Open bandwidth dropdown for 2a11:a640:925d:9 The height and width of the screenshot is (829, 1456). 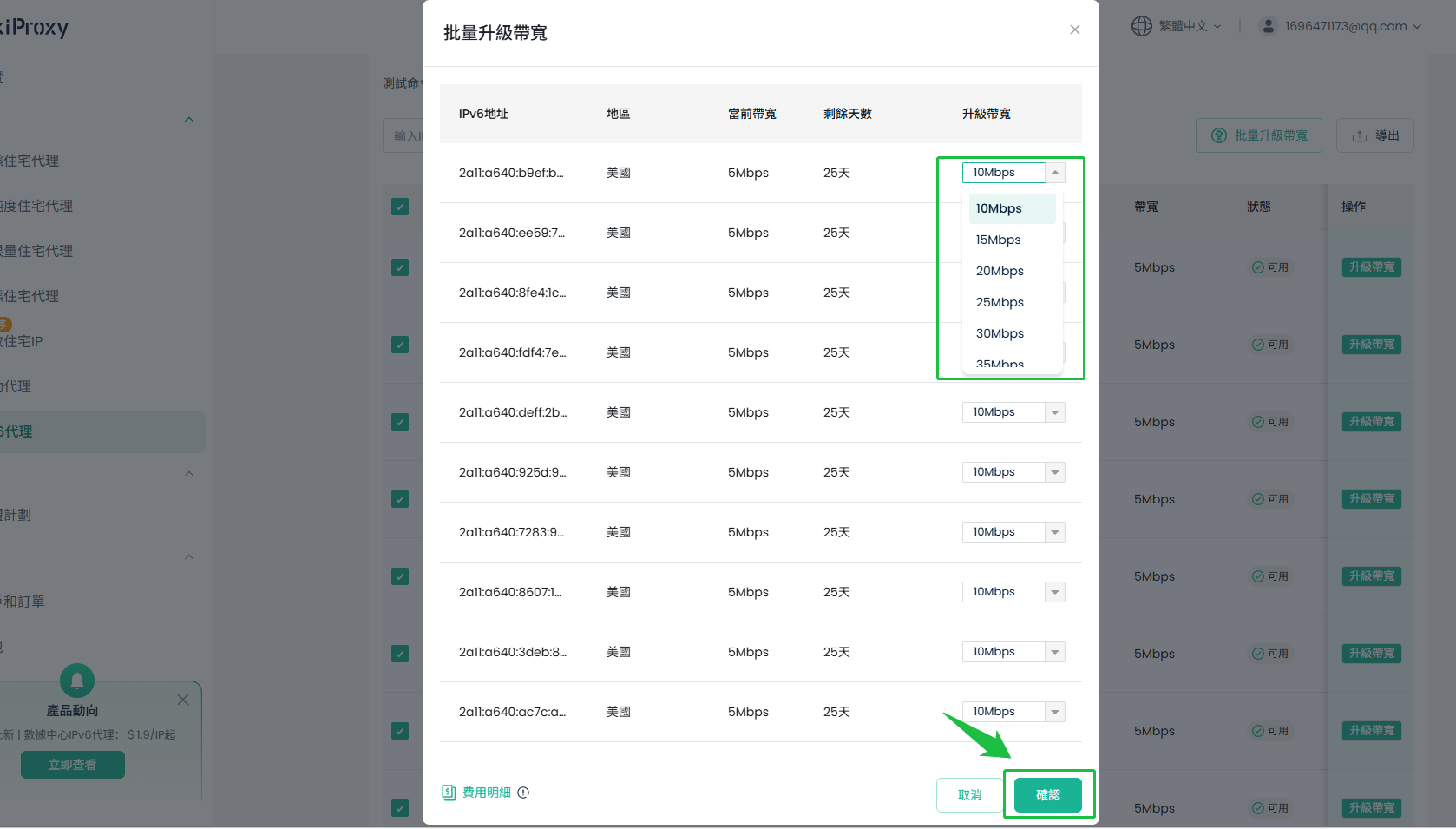[x=1013, y=472]
